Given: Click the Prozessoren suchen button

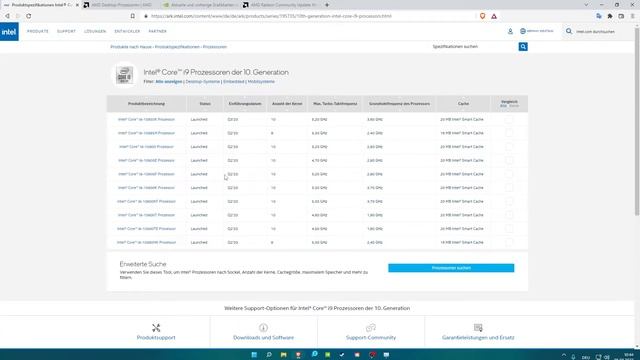Looking at the screenshot, I should (x=451, y=268).
